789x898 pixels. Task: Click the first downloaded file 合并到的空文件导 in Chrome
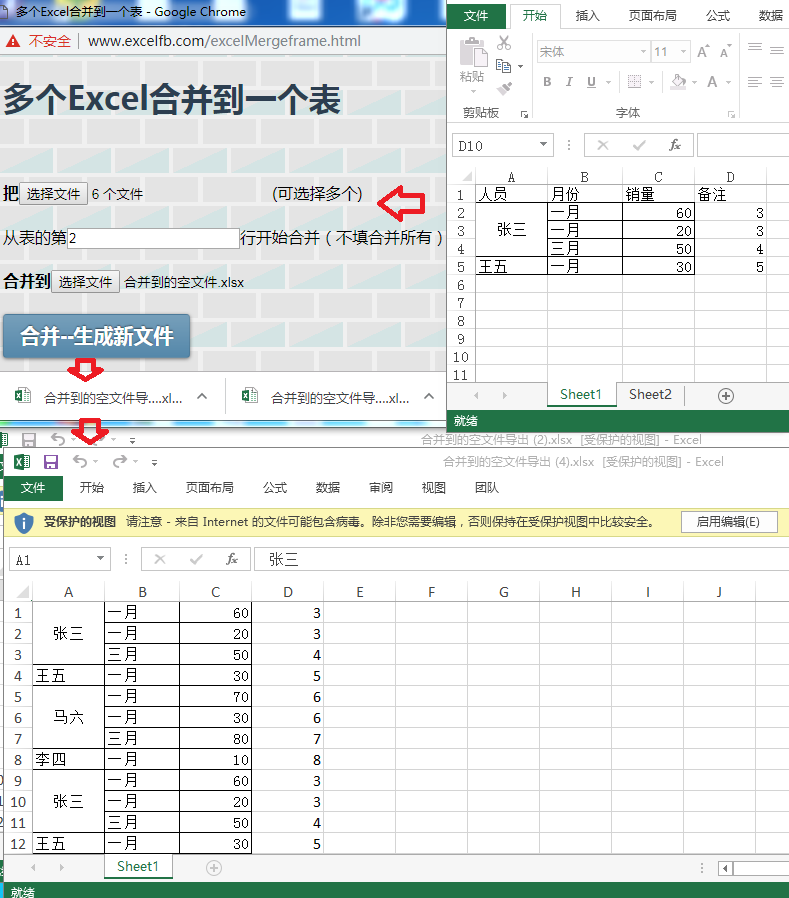(113, 398)
